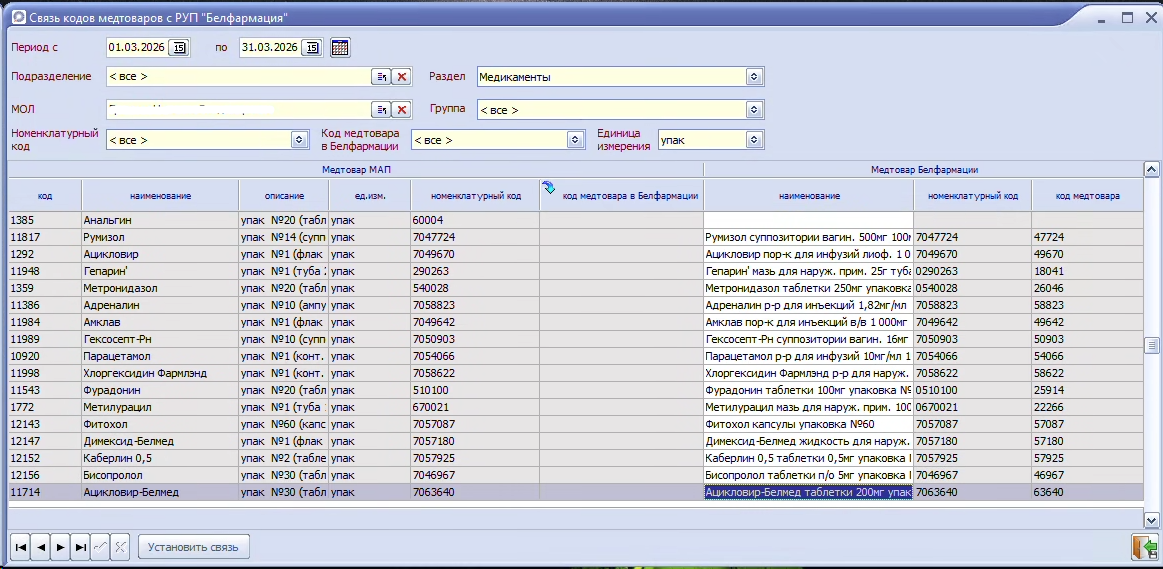Open Номенклатурный код dropdown
Screen dimensions: 1163x569
pyautogui.click(x=299, y=140)
